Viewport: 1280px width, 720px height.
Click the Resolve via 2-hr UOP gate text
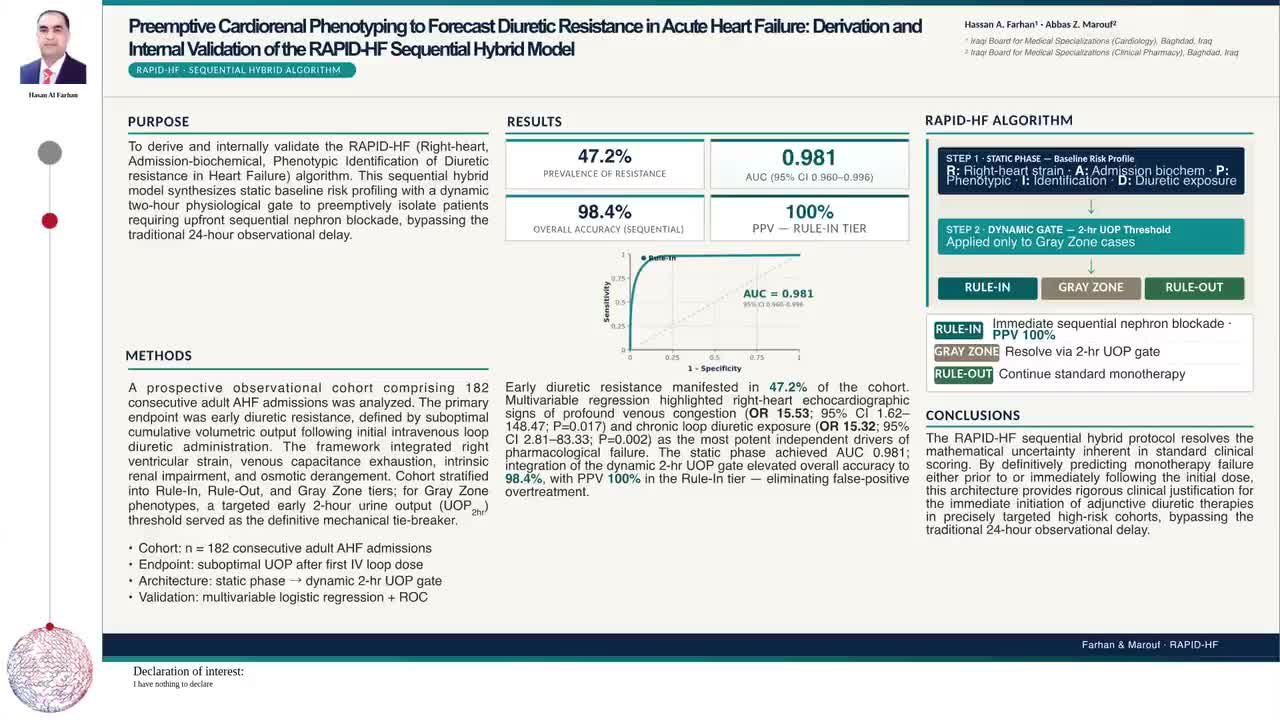(x=1083, y=352)
